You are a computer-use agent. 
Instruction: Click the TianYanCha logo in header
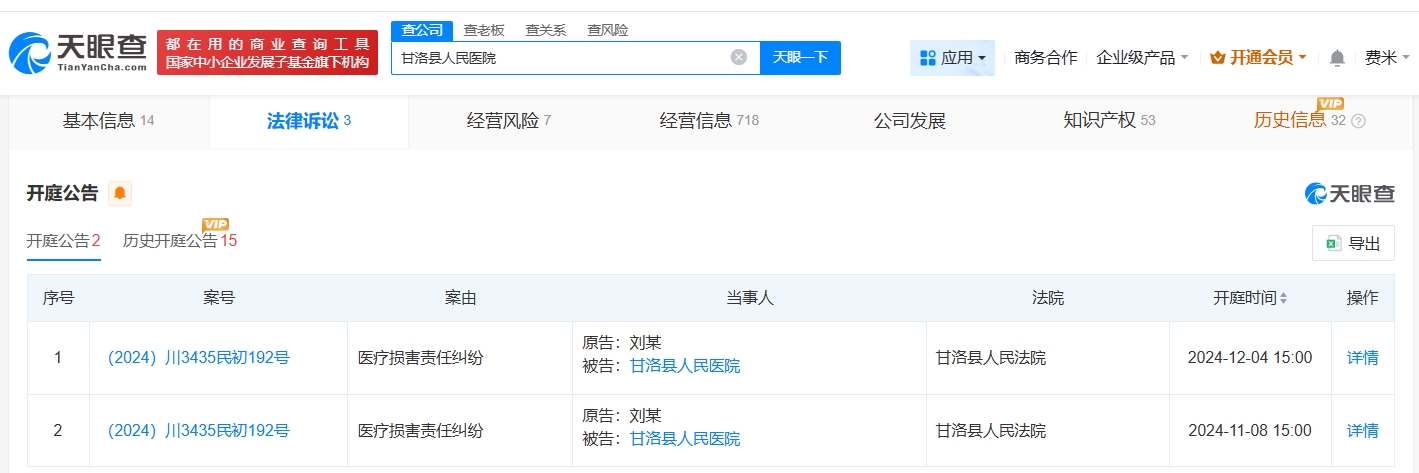point(78,52)
